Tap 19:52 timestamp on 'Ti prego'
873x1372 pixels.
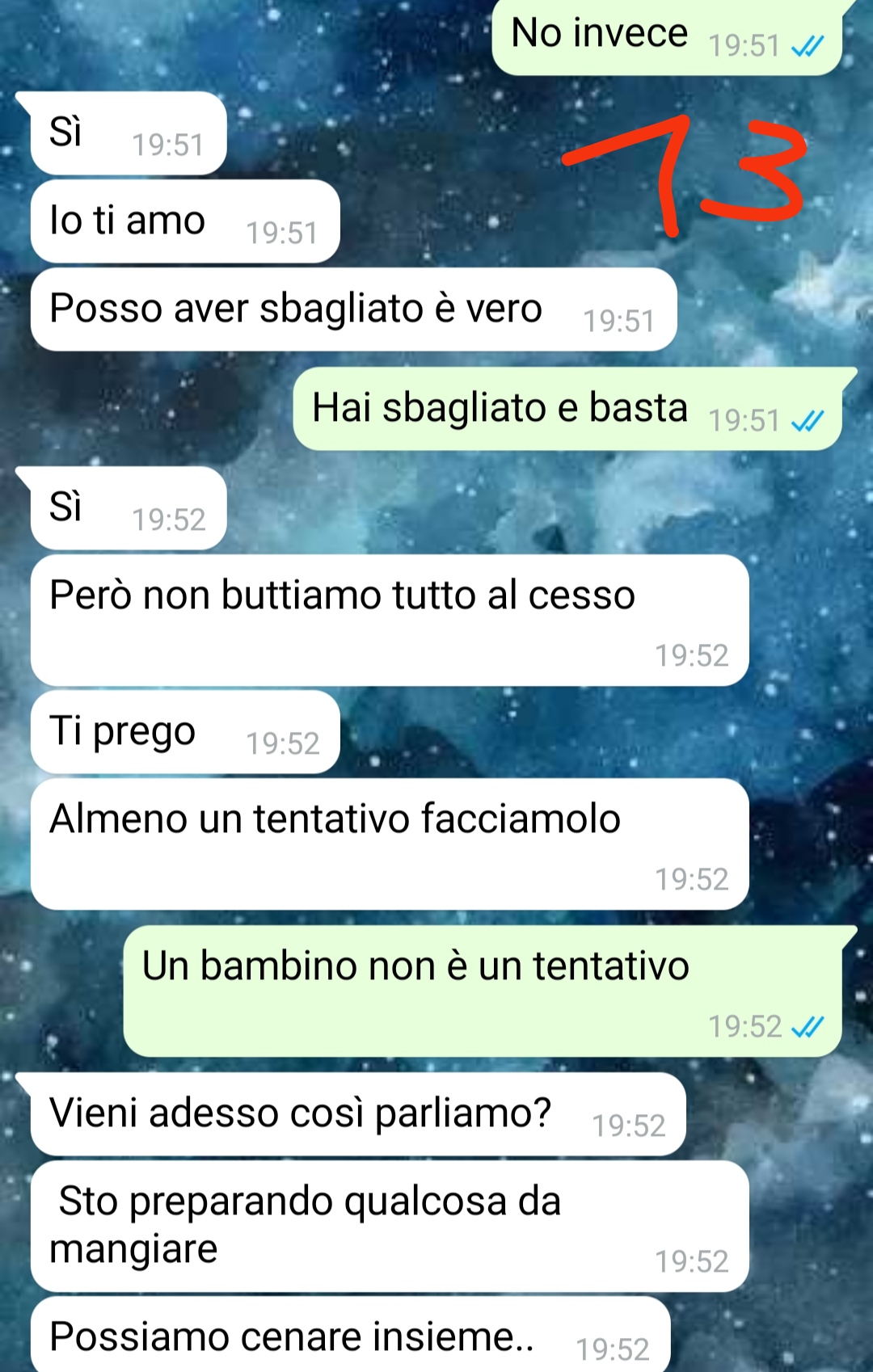coord(283,744)
